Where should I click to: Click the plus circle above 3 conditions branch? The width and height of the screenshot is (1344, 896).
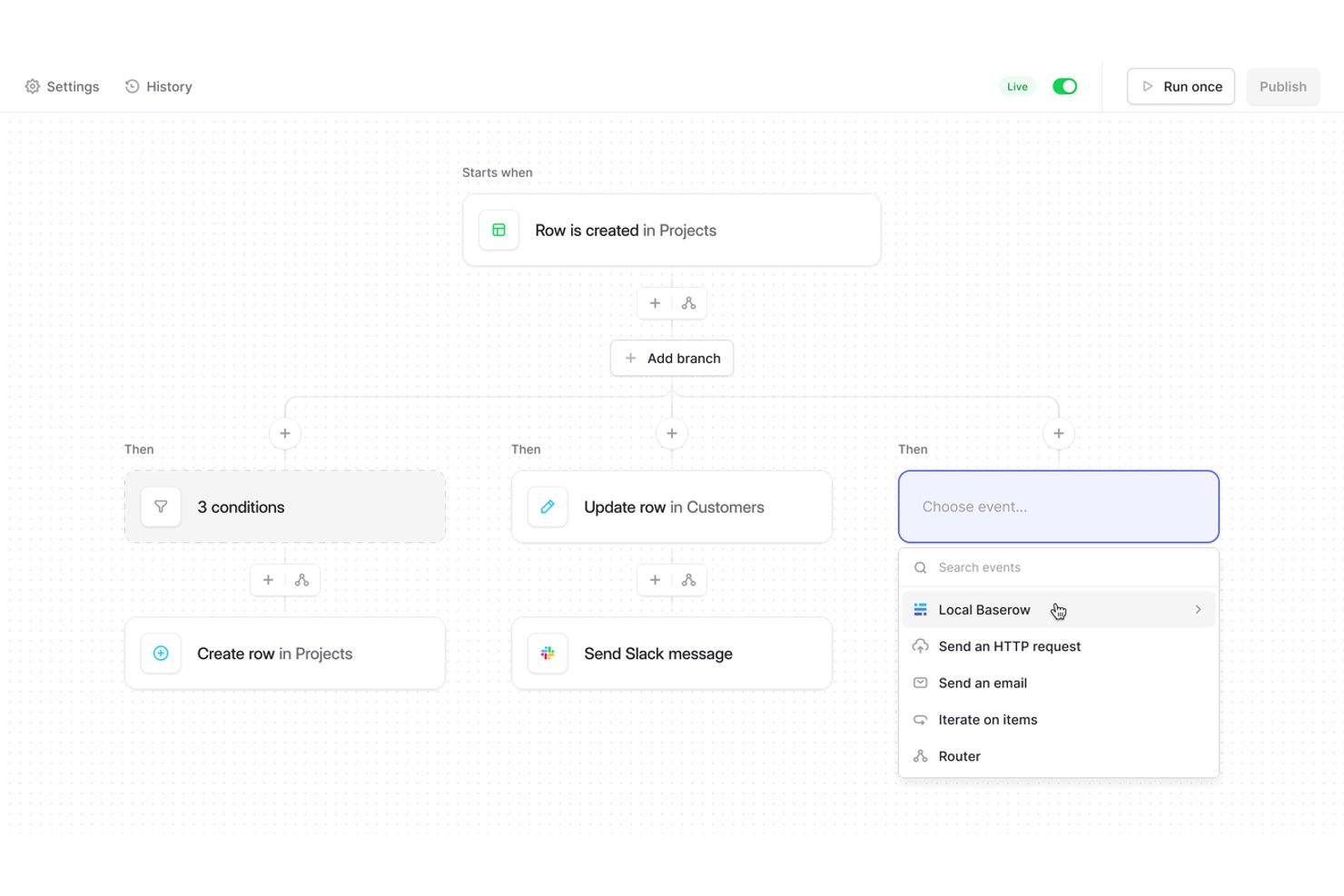(x=285, y=433)
